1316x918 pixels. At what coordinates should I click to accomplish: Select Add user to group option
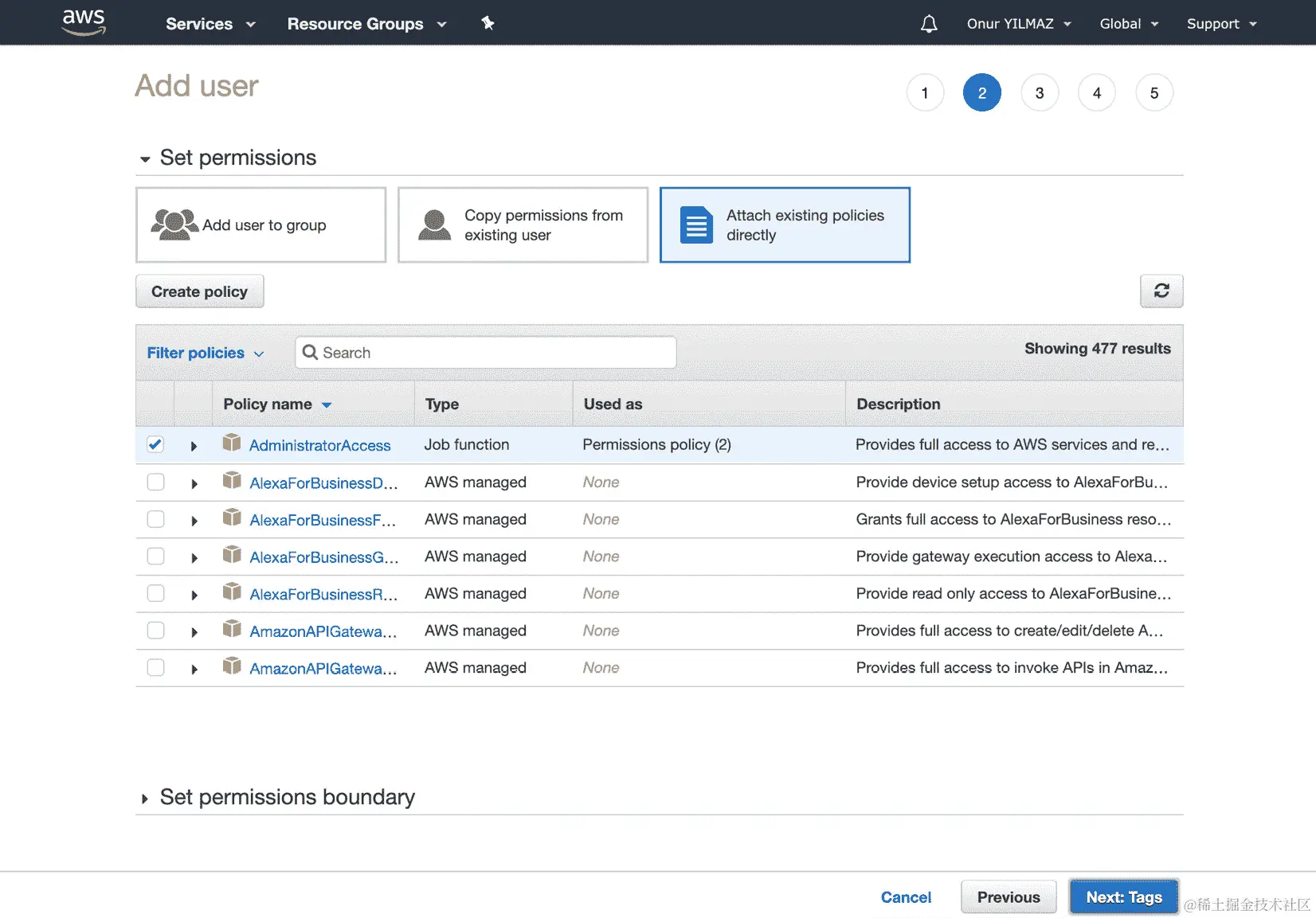(261, 225)
